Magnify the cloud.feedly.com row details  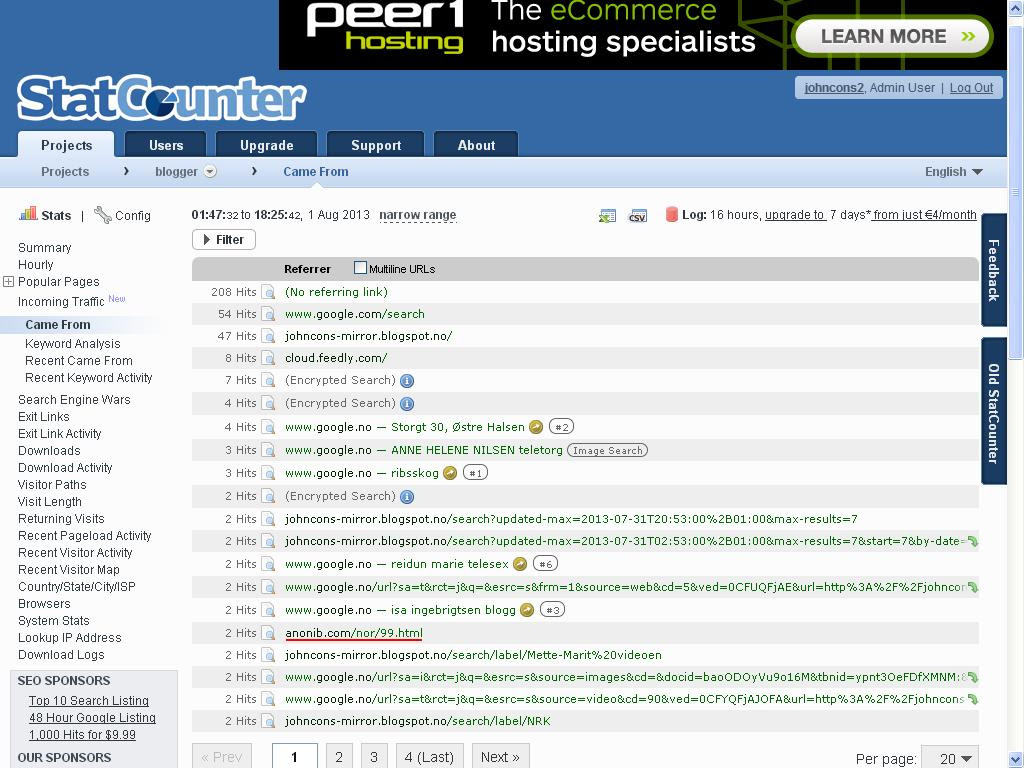click(x=268, y=358)
